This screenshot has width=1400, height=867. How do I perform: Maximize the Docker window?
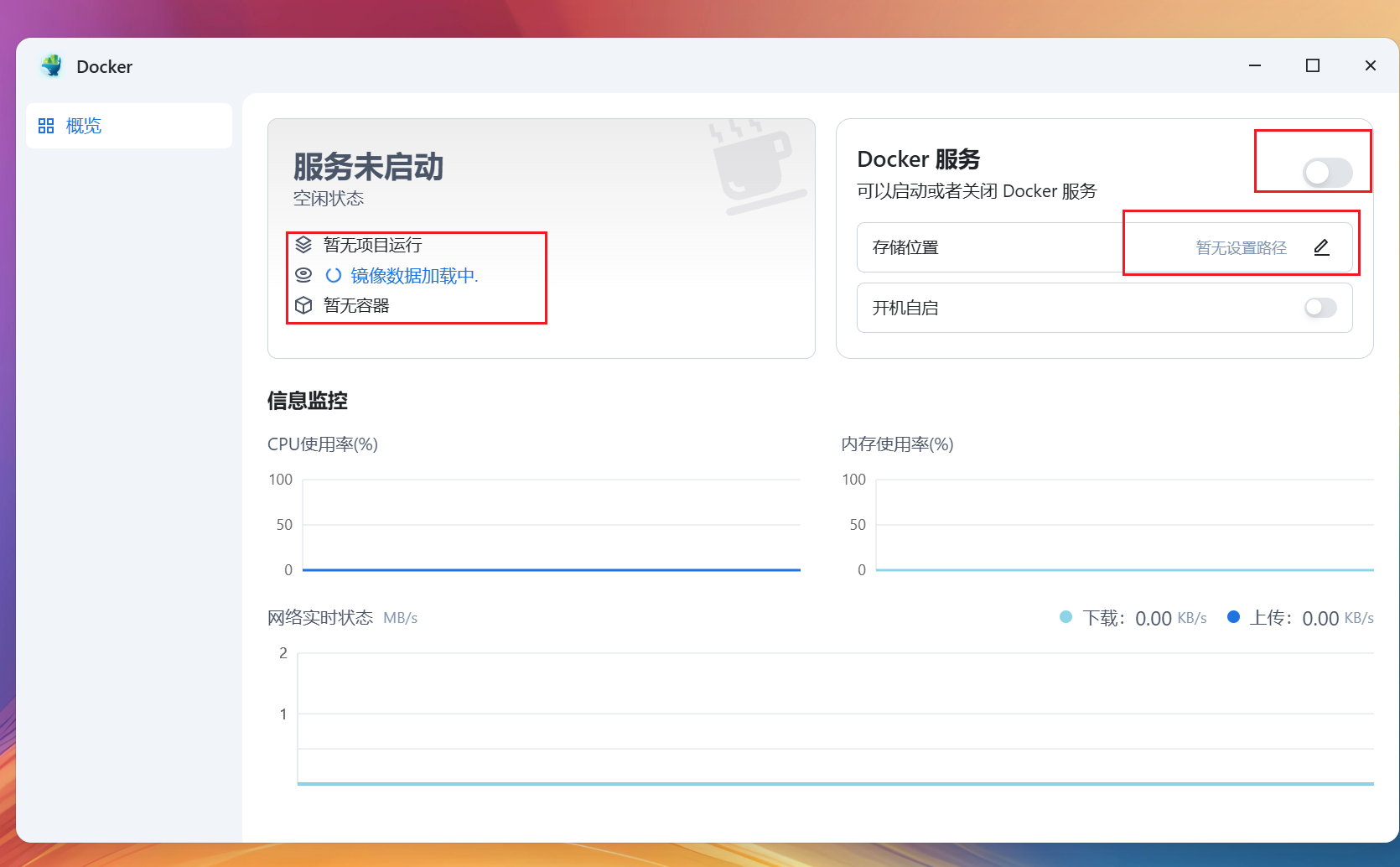click(1313, 65)
